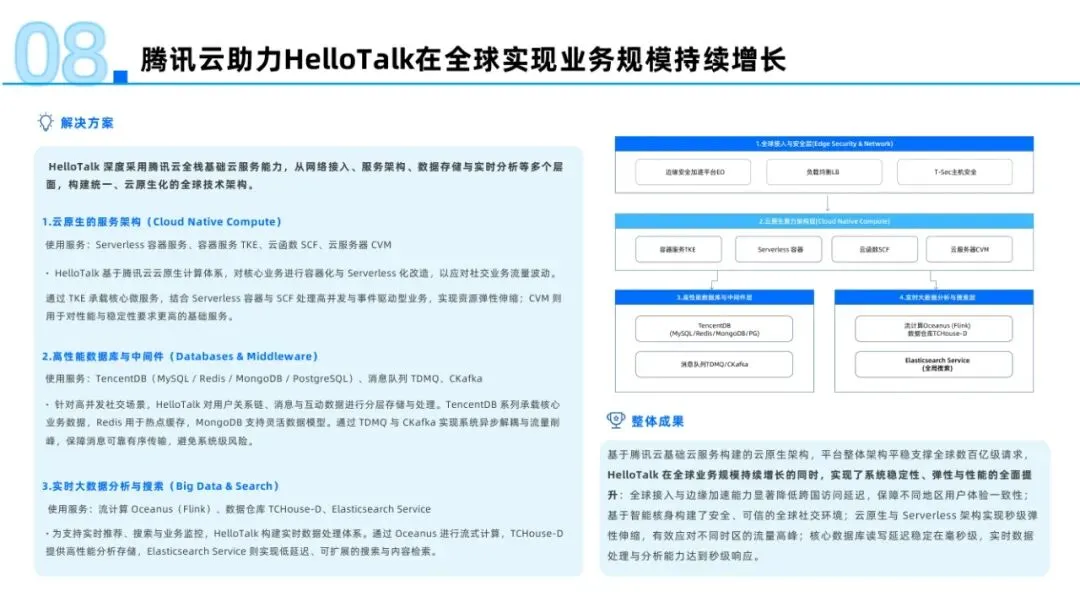Click bullet text HelloTalk 基于腾讯云云原生计算体系
Viewport: 1080px width, 608px height.
click(x=303, y=273)
